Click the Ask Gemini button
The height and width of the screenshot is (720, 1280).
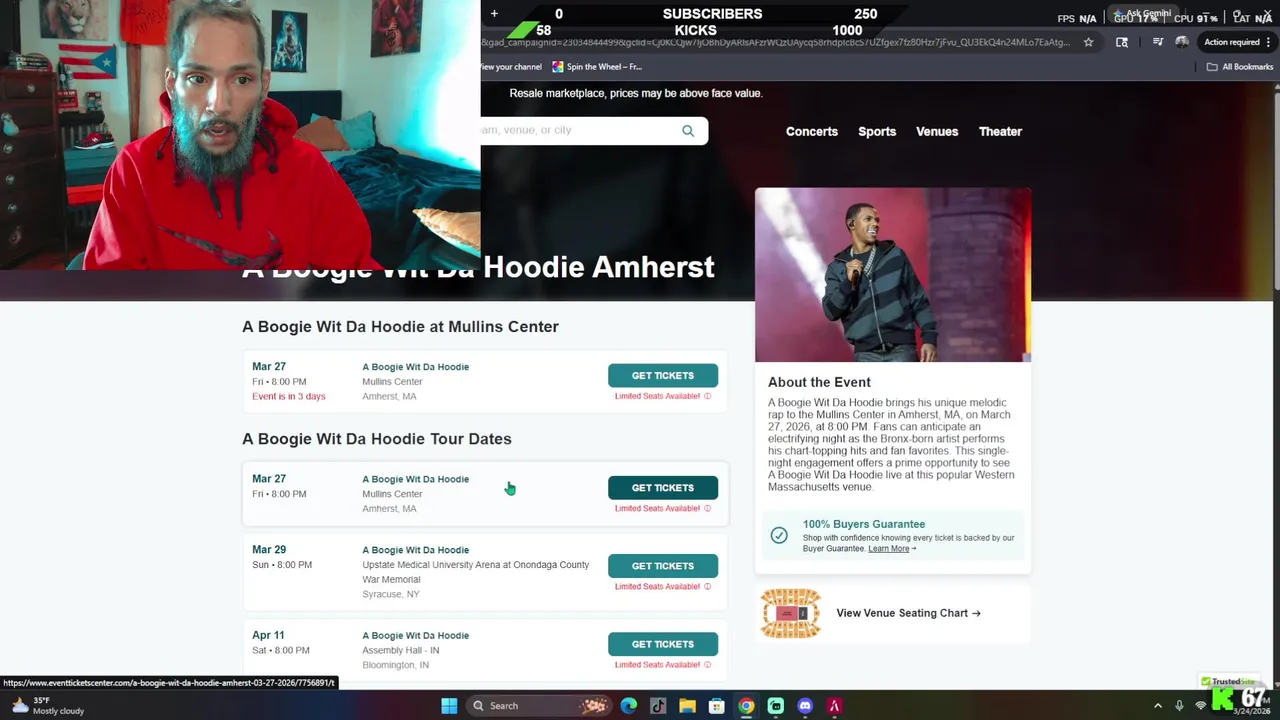tap(1143, 13)
